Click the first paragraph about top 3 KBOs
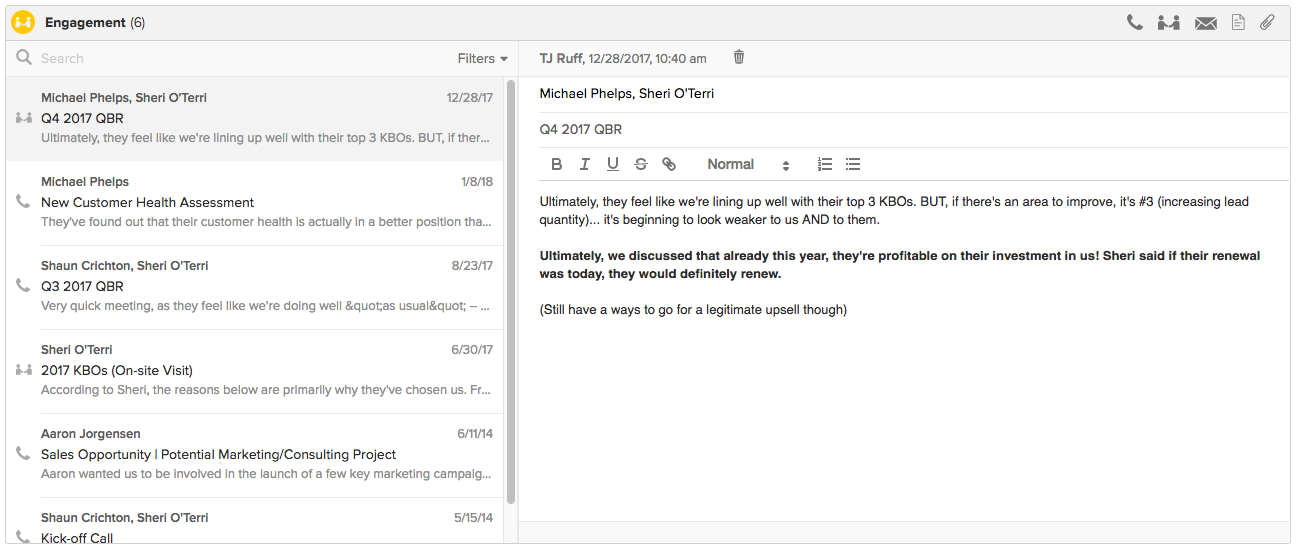The image size is (1298, 549). click(x=893, y=211)
